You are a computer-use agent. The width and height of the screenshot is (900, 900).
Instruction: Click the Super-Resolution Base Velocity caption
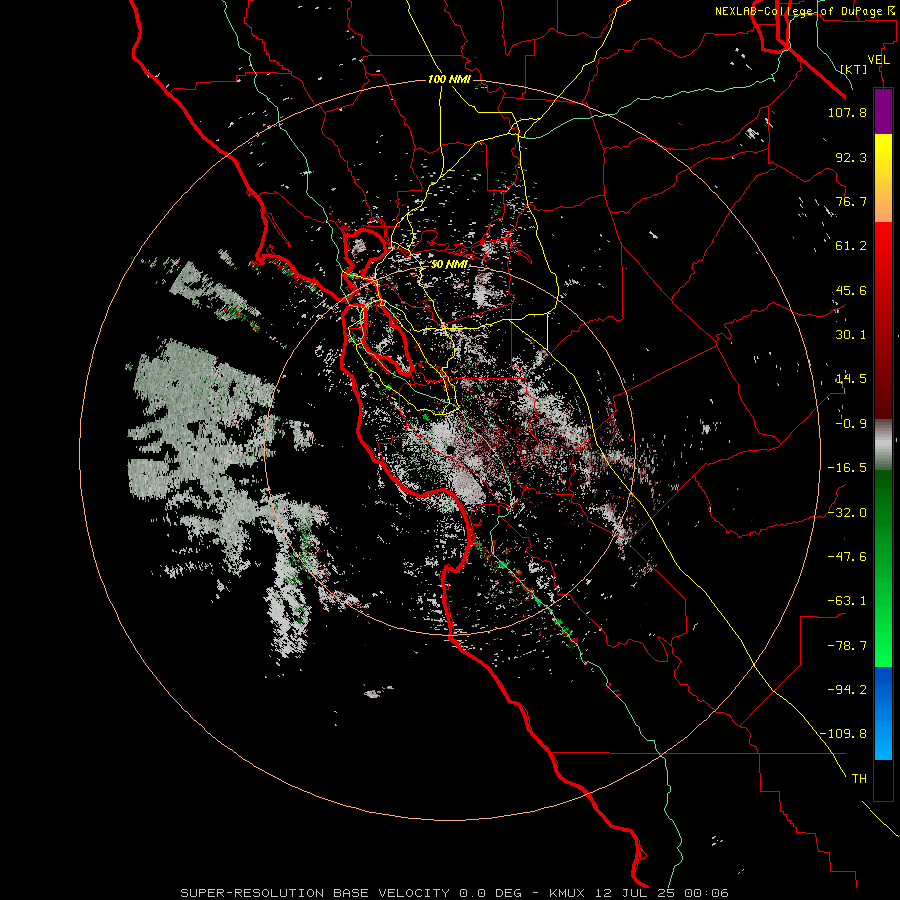point(455,893)
